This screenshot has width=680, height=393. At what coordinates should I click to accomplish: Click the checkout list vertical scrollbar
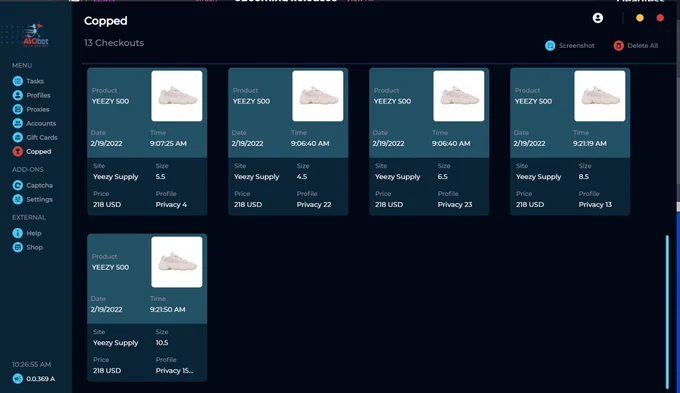(x=667, y=311)
